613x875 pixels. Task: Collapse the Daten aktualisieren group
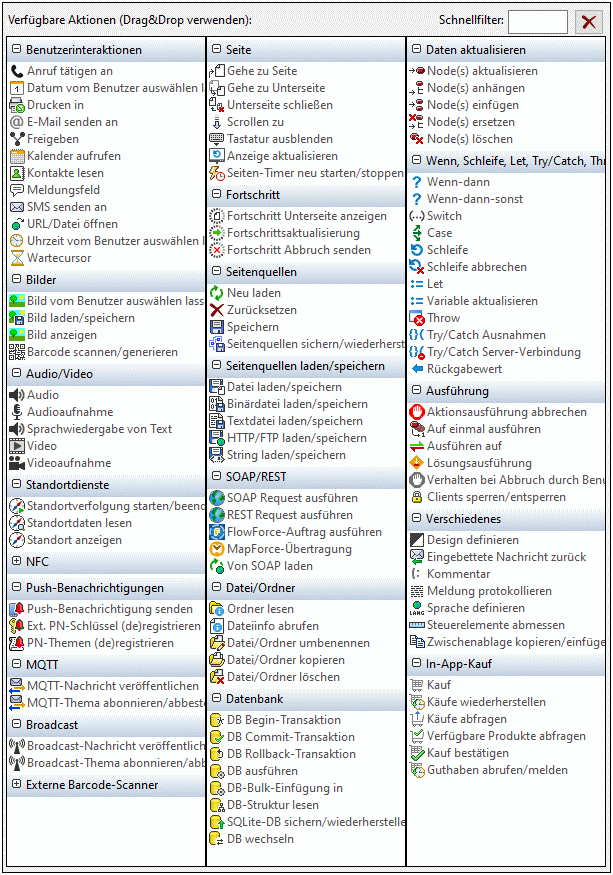coord(416,50)
